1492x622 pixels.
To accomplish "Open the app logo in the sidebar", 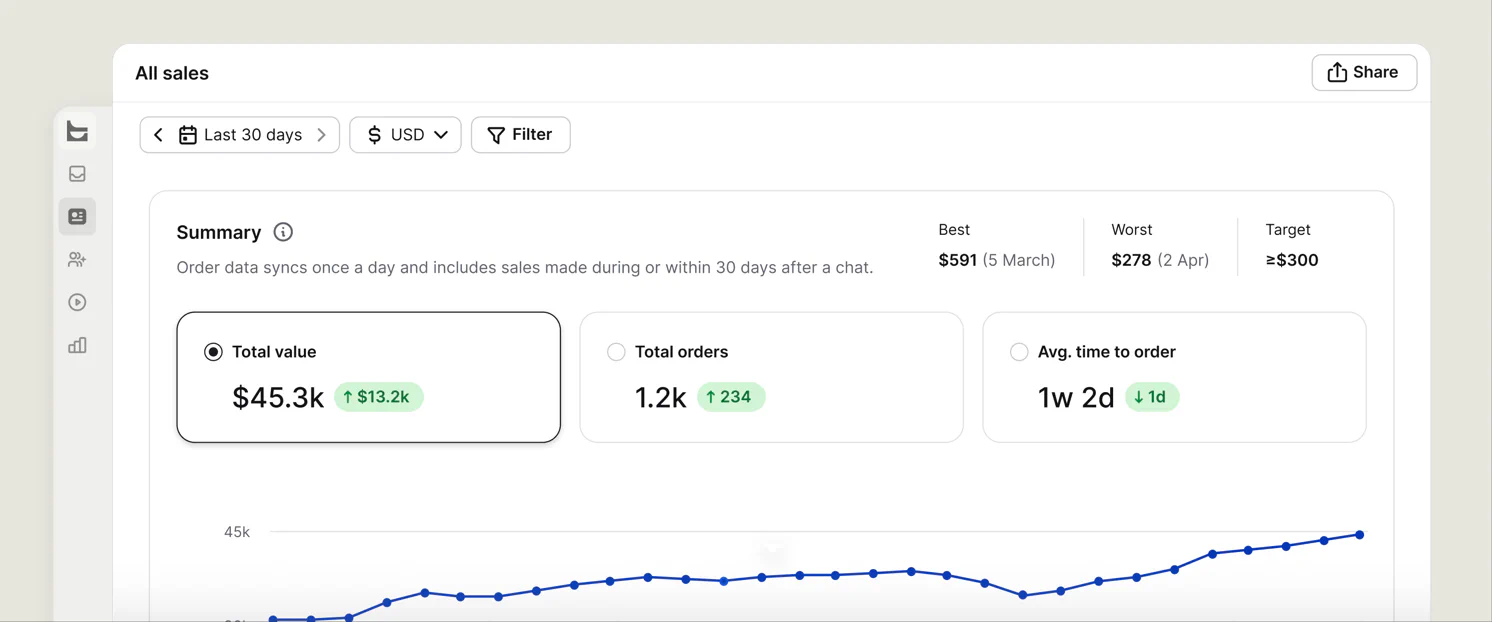I will (x=77, y=131).
